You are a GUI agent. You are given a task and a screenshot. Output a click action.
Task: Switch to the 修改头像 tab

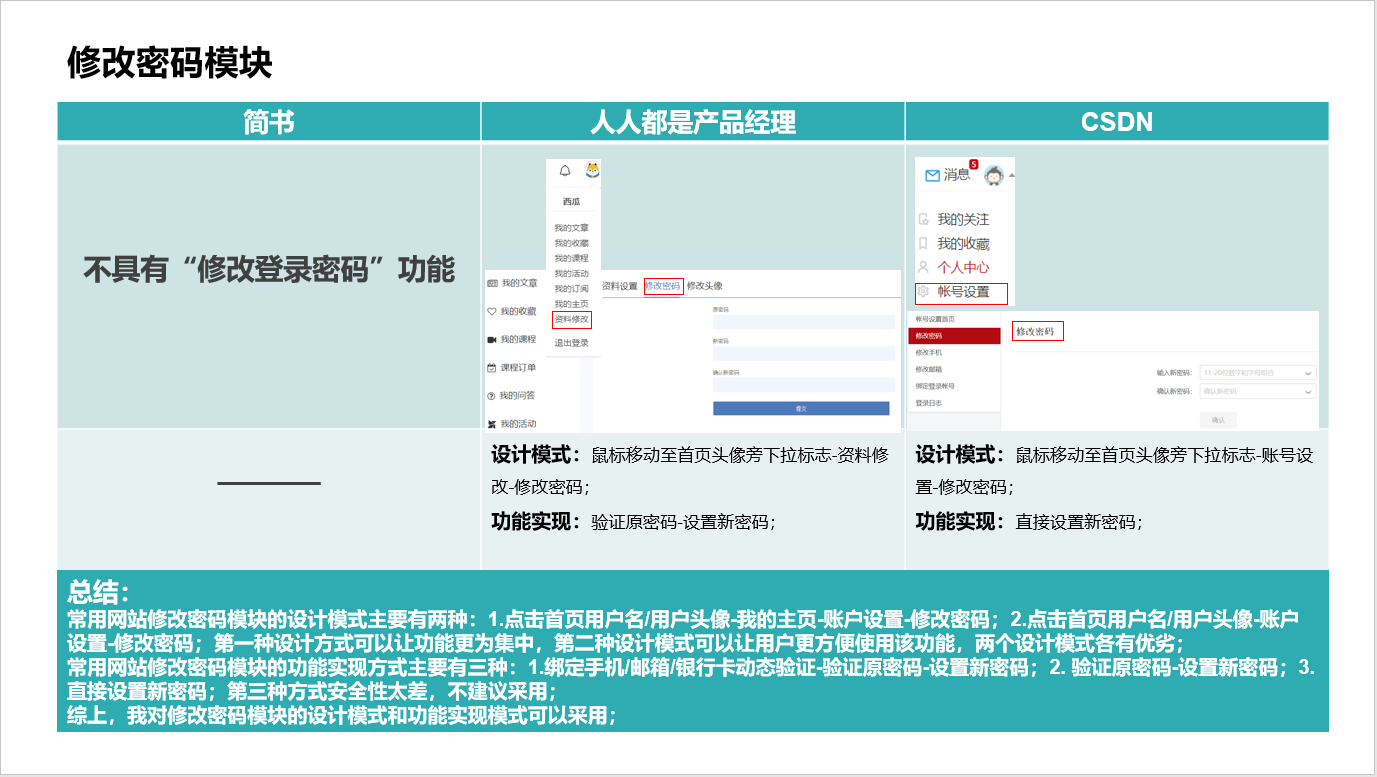pyautogui.click(x=705, y=286)
